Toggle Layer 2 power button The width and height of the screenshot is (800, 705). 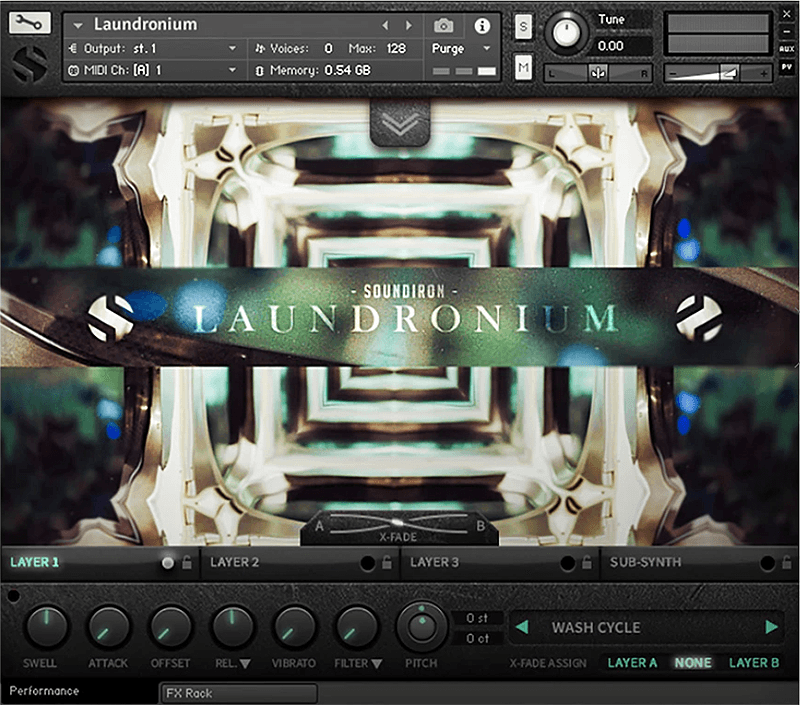[367, 563]
